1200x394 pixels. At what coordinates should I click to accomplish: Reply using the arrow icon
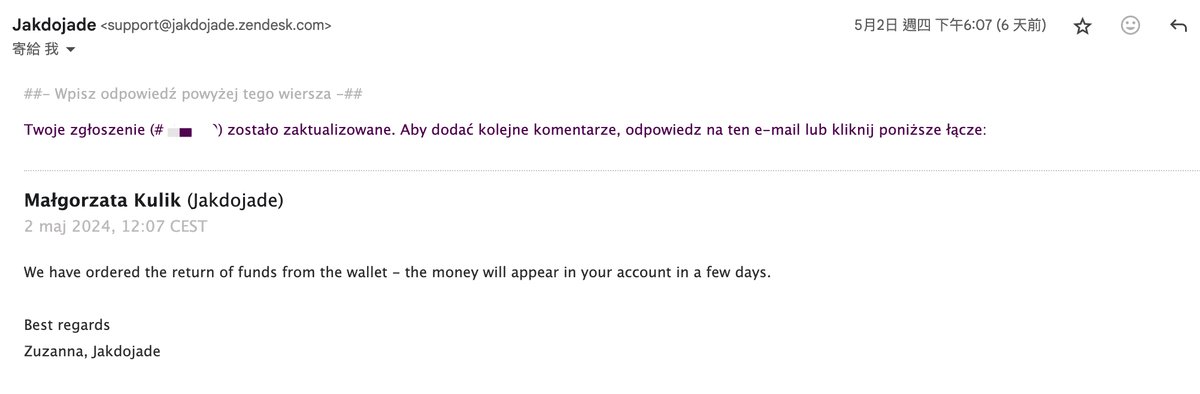[1178, 27]
